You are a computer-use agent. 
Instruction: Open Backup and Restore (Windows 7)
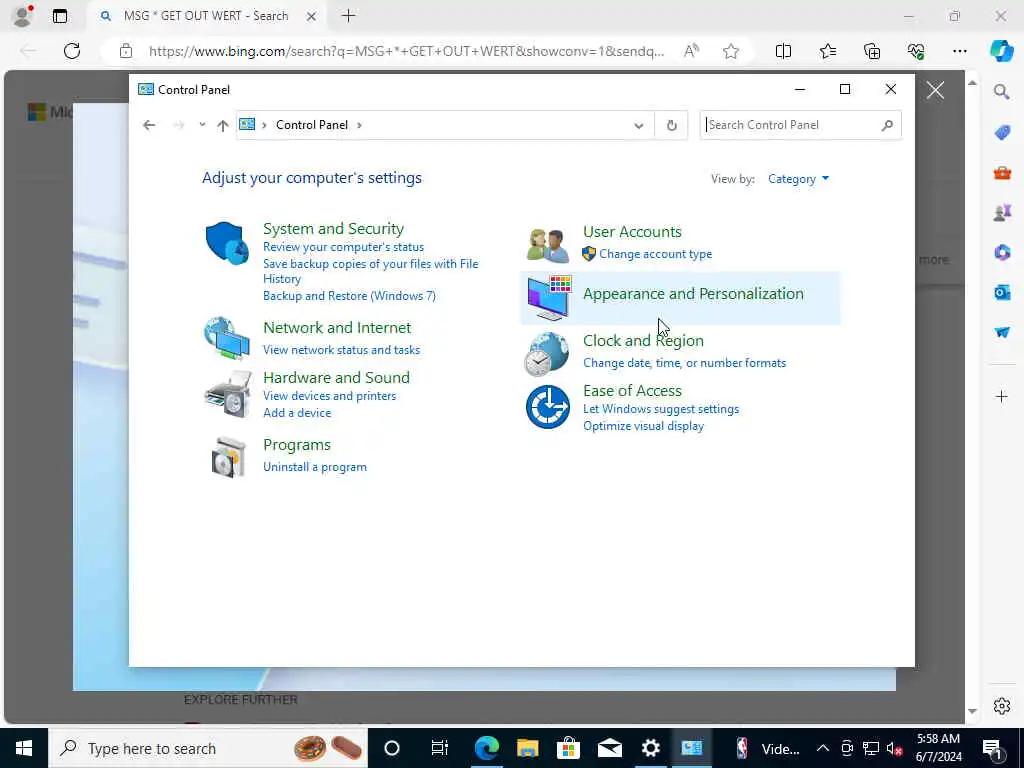(349, 296)
